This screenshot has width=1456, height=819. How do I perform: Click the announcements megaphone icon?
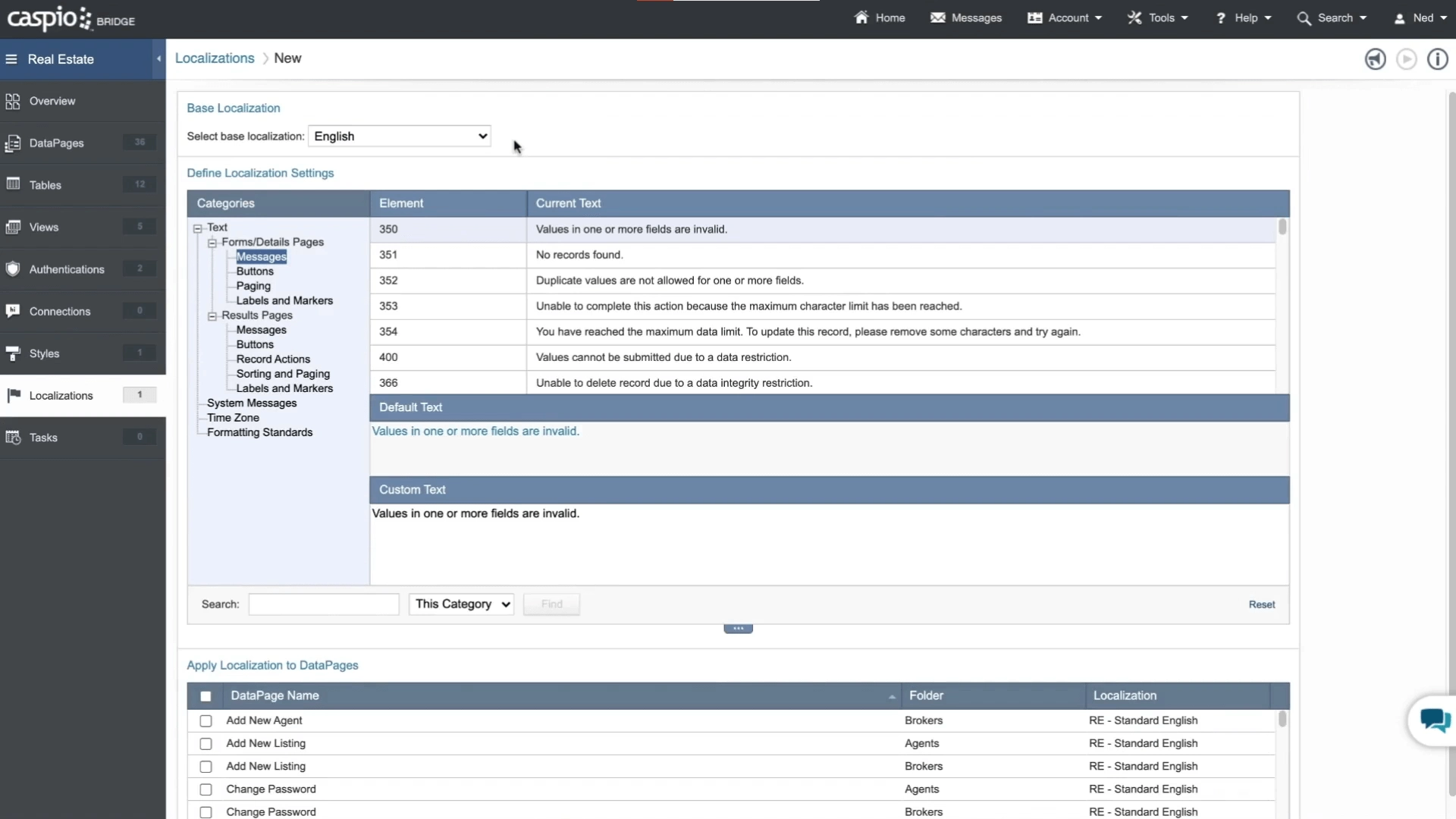click(1375, 59)
